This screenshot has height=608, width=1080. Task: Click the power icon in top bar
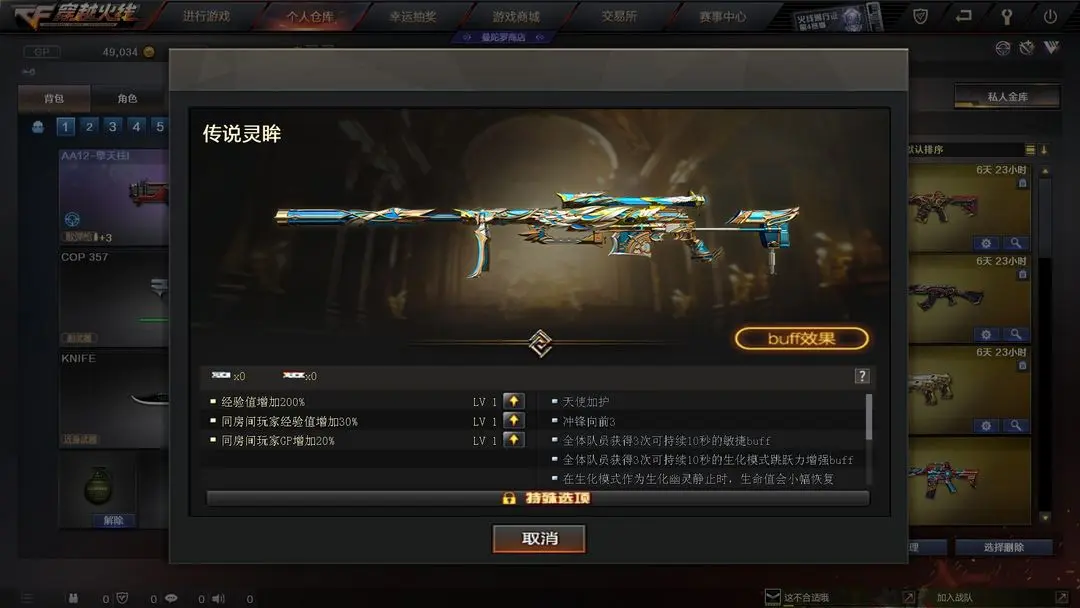tap(1050, 16)
